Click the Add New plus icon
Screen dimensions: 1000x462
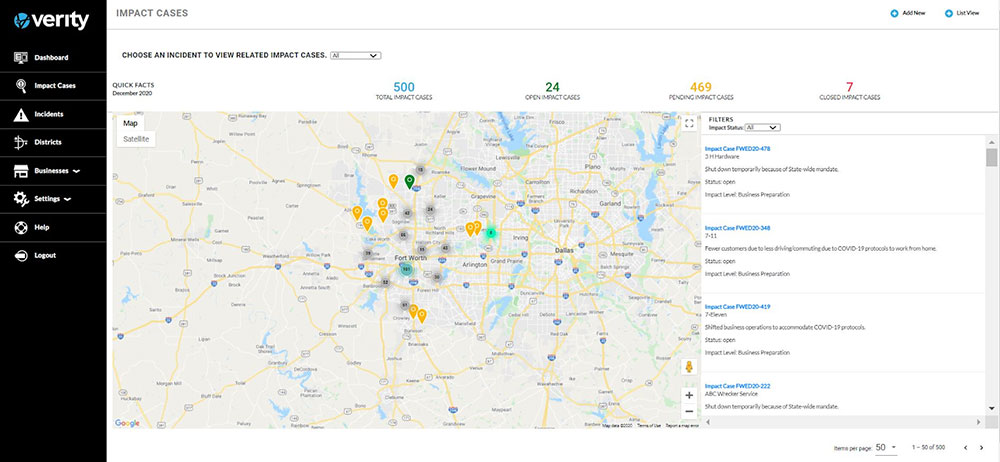point(894,13)
